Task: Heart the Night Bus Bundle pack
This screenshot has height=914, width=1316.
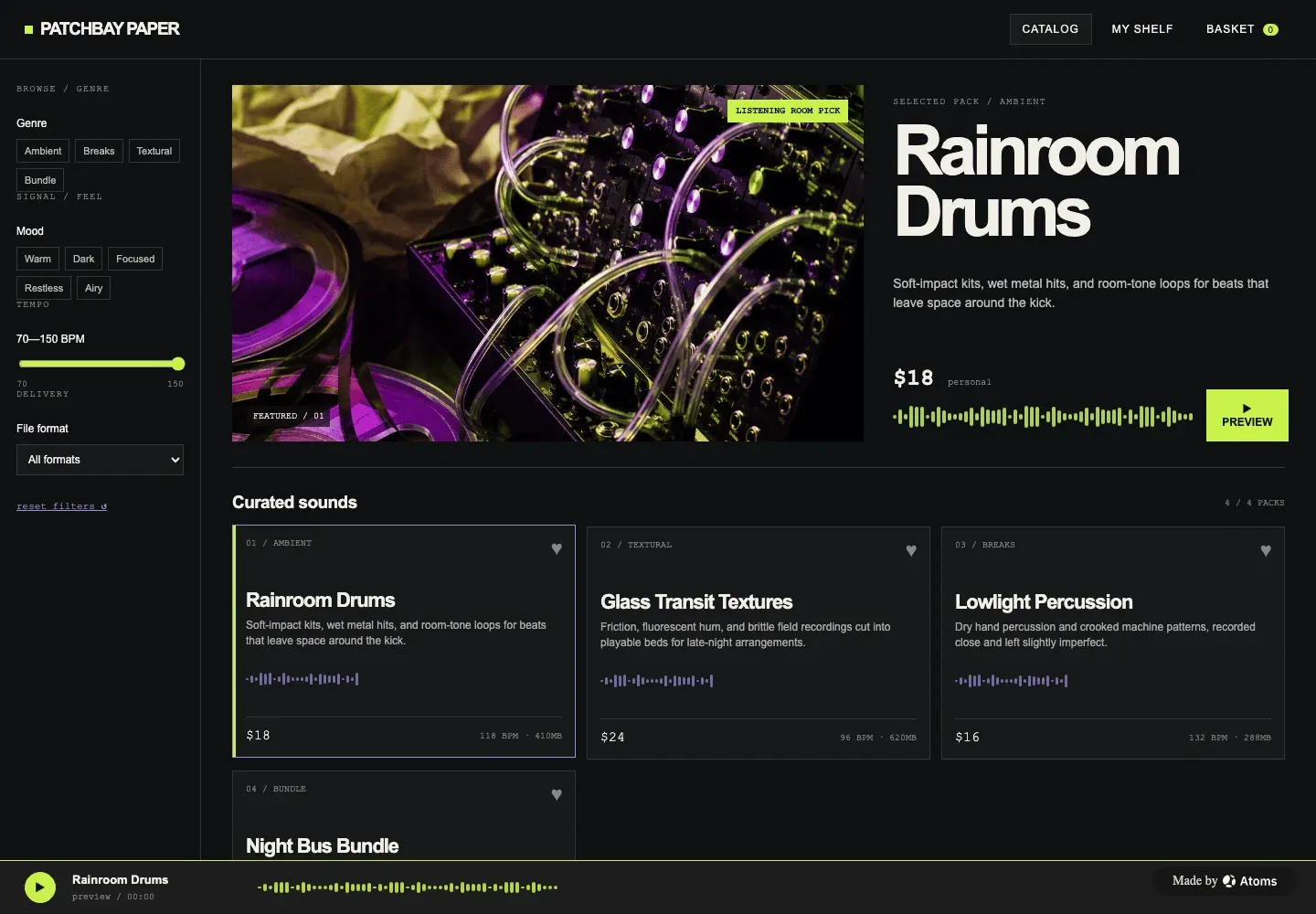Action: click(x=557, y=795)
